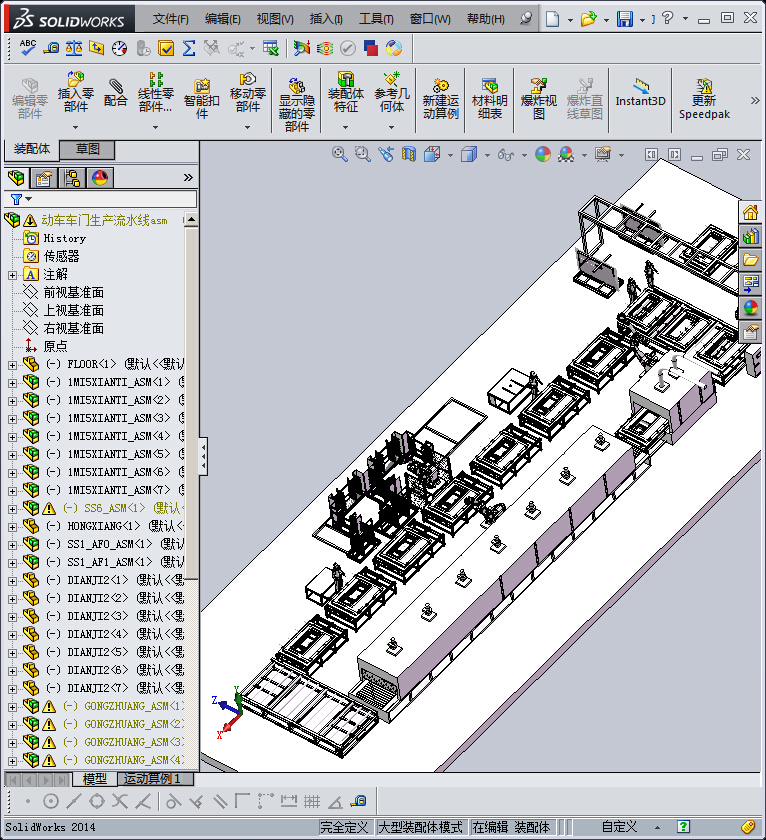Open DisplayManager color ball tab

point(100,177)
